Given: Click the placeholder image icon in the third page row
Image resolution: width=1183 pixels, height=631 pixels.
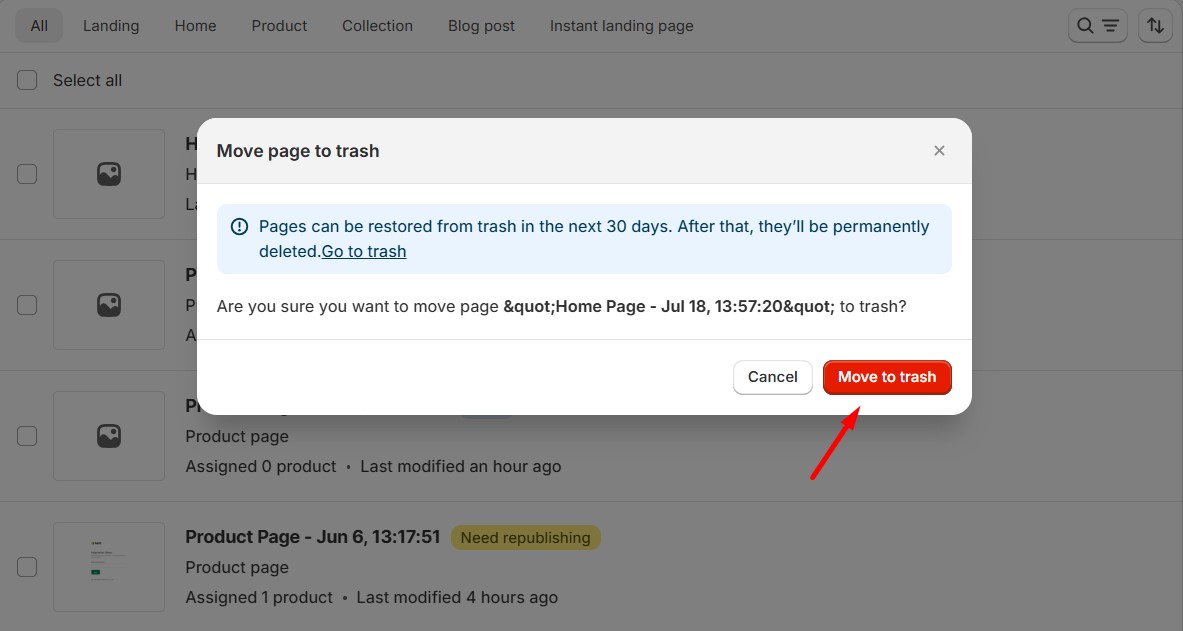Looking at the screenshot, I should [109, 436].
